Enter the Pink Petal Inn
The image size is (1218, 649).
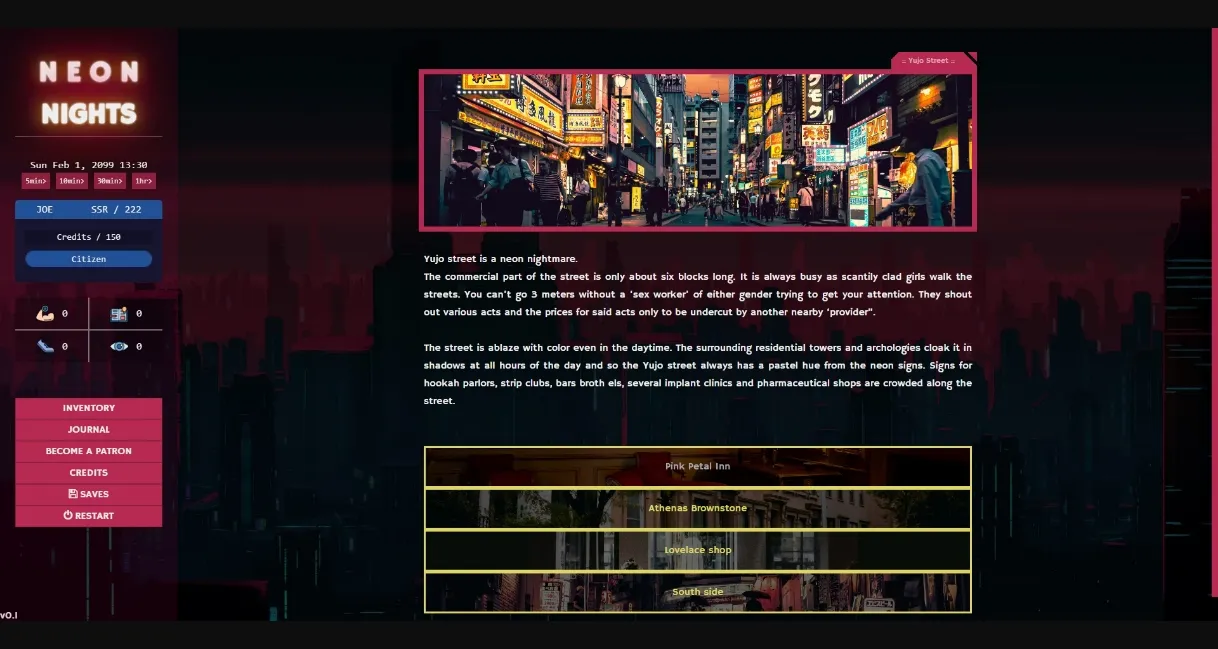tap(698, 466)
